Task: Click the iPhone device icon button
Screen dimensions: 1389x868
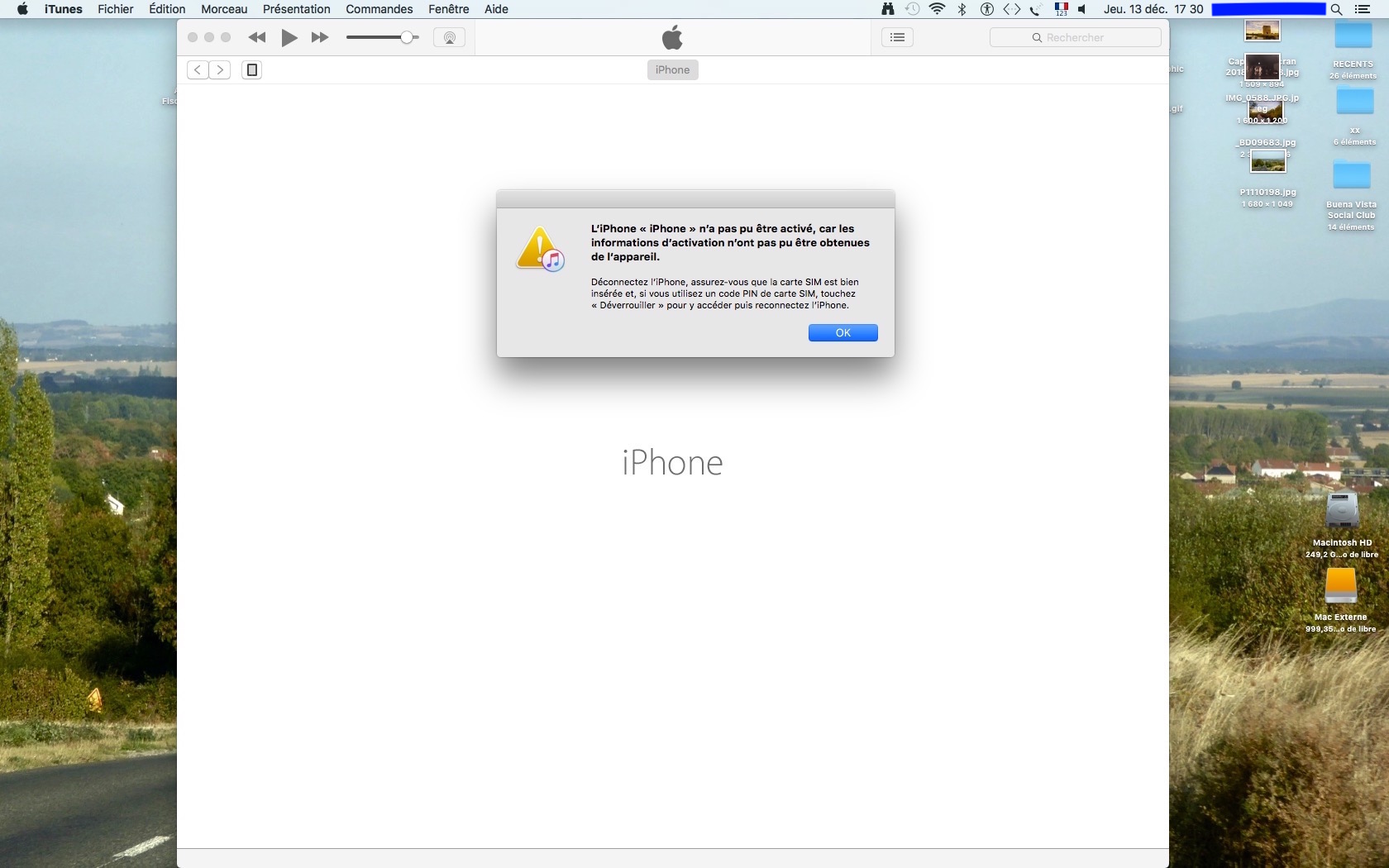Action: (x=252, y=69)
